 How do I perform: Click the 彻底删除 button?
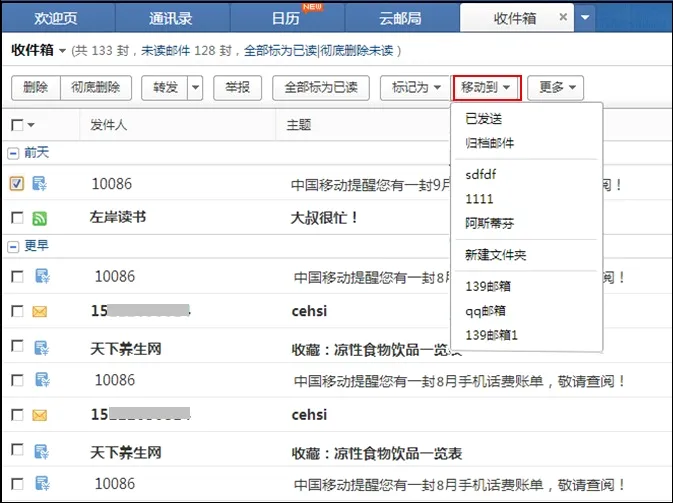coord(96,88)
